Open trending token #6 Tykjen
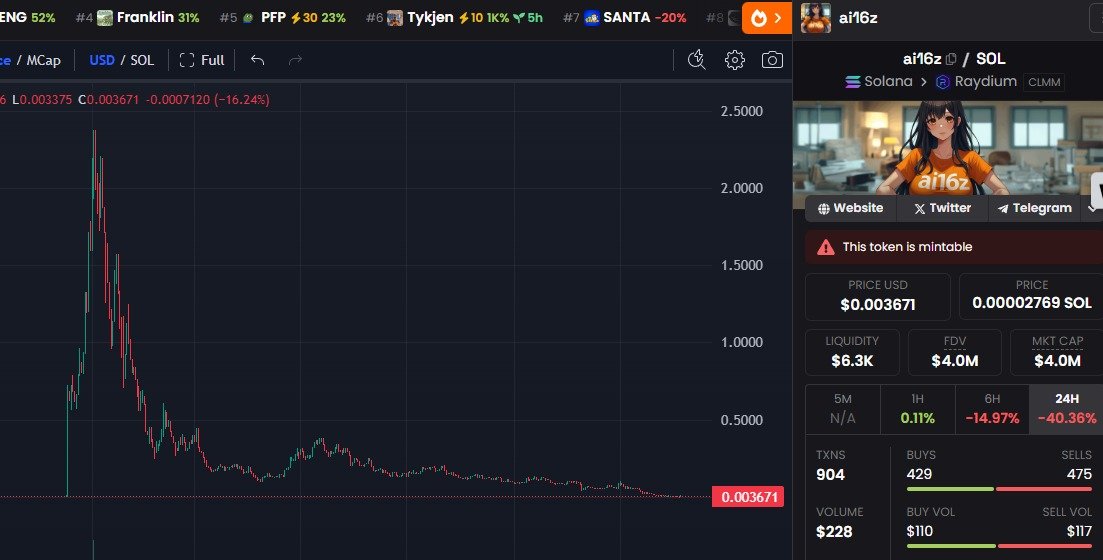Viewport: 1103px width, 560px height. coord(454,18)
